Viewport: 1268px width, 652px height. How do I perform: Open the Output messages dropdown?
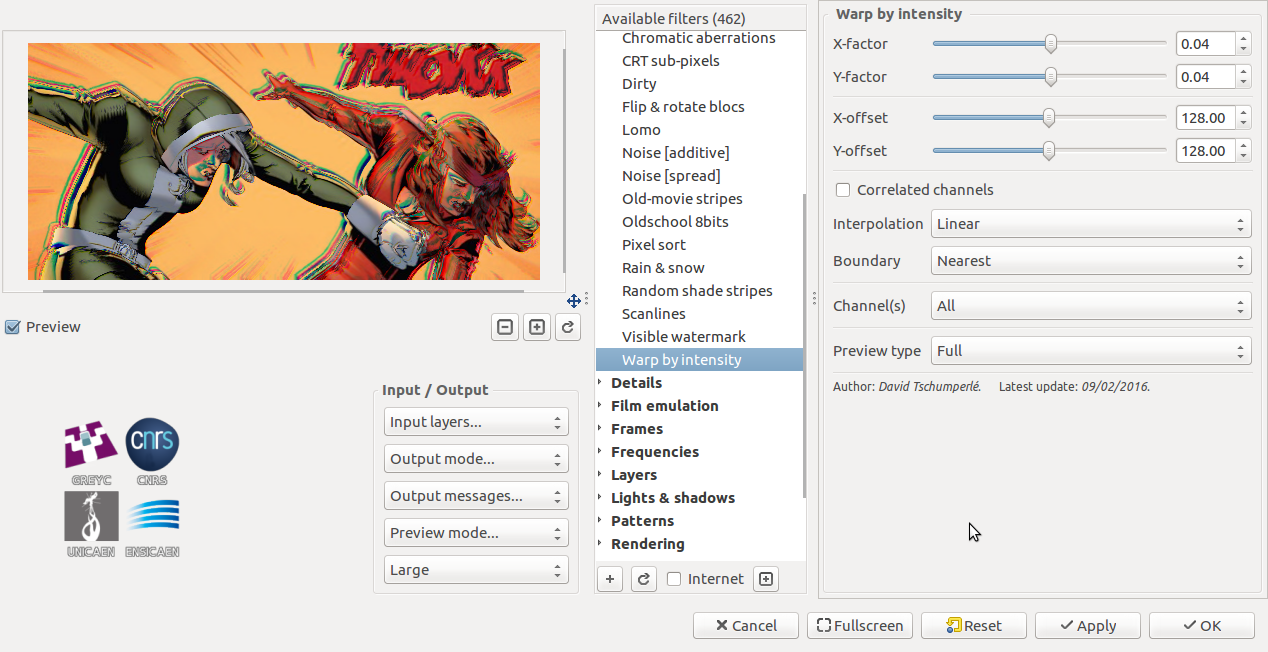point(476,496)
